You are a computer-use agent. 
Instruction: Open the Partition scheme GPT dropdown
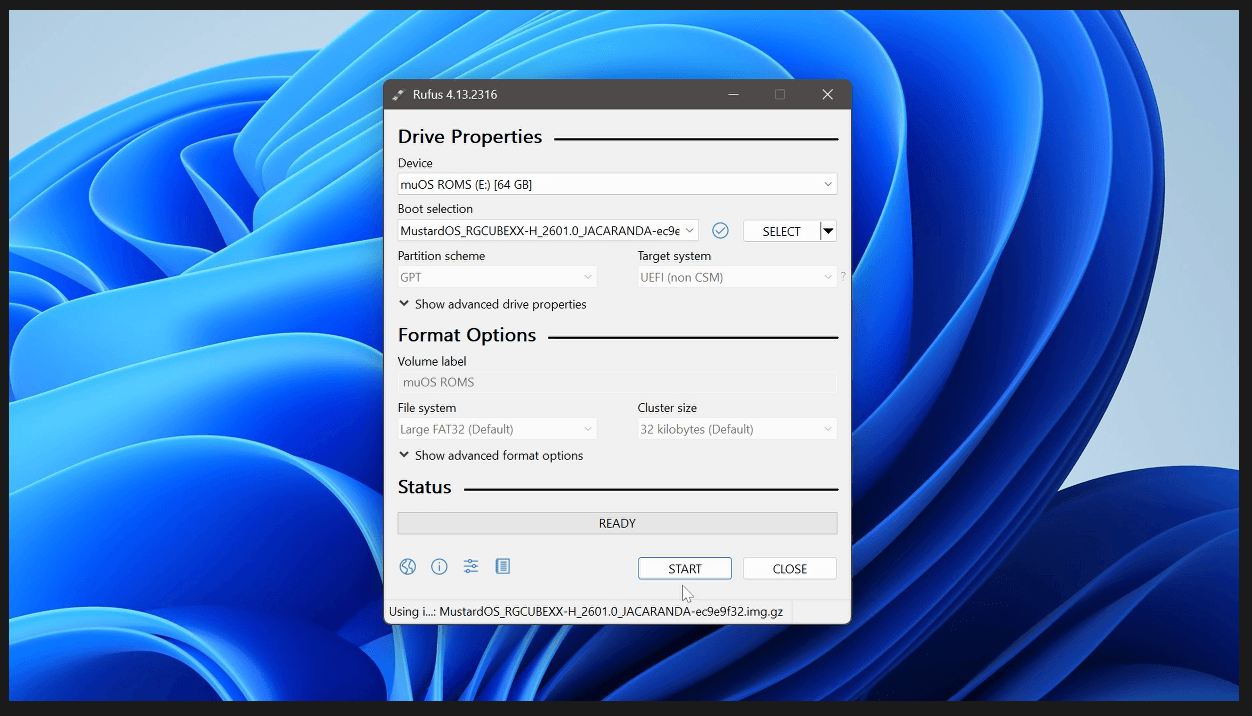[x=497, y=277]
